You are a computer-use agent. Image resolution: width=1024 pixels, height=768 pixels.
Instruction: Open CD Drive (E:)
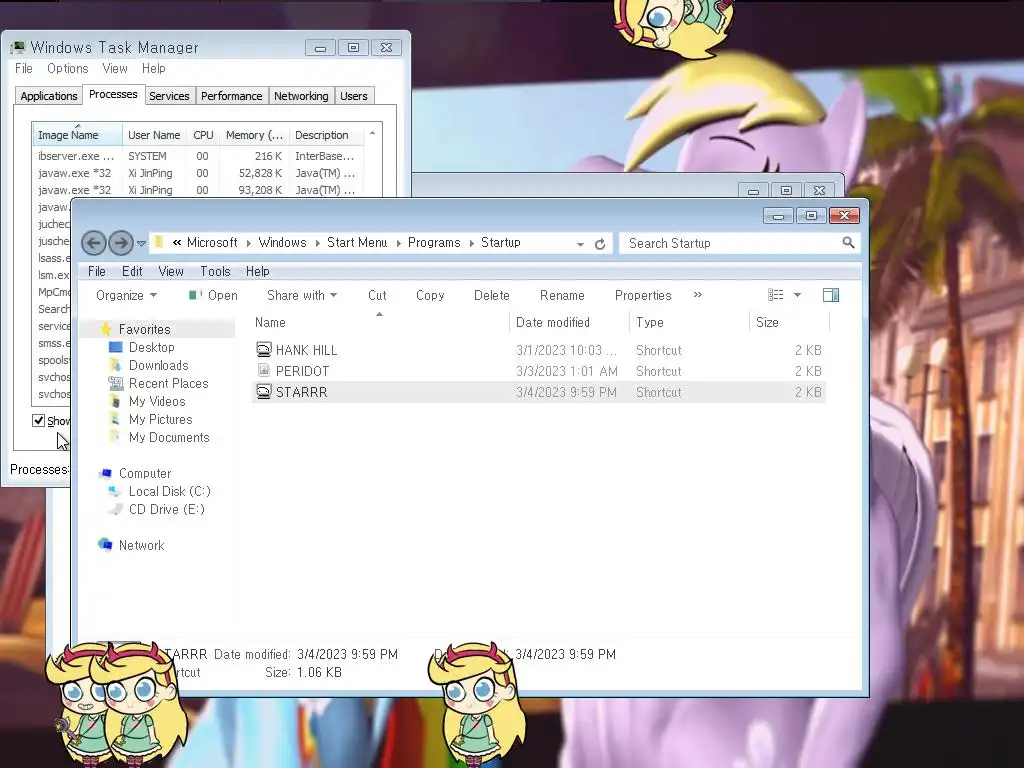167,509
